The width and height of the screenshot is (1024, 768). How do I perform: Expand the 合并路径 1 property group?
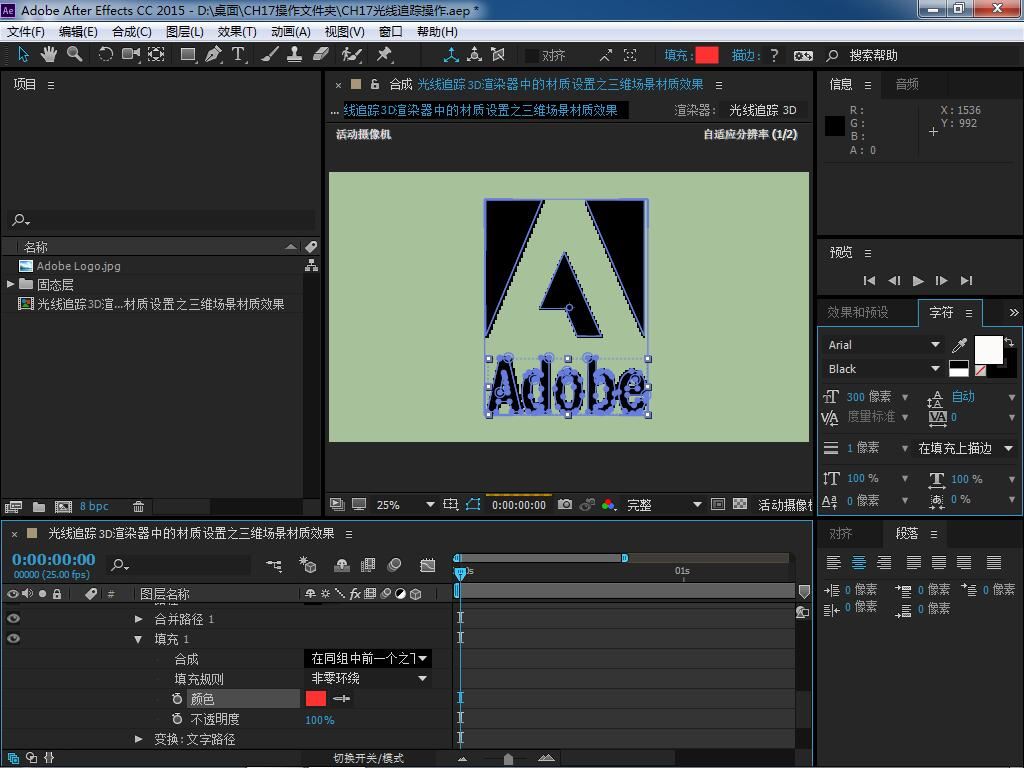pyautogui.click(x=138, y=618)
